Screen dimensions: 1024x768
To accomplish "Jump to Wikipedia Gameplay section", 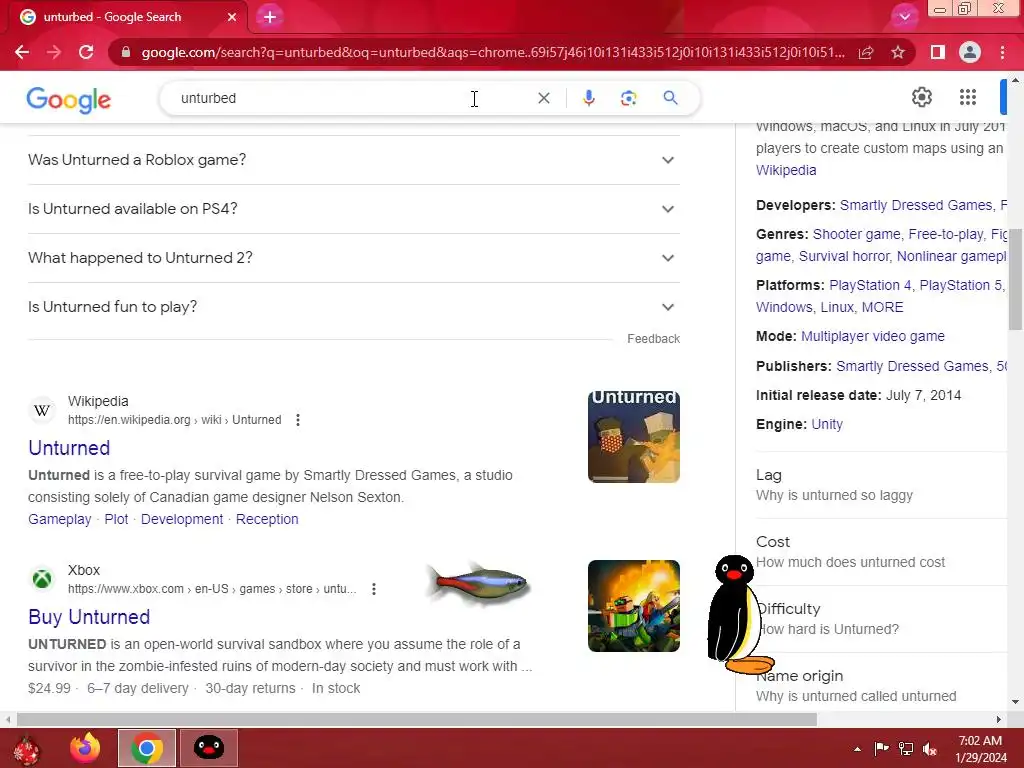I will [59, 519].
